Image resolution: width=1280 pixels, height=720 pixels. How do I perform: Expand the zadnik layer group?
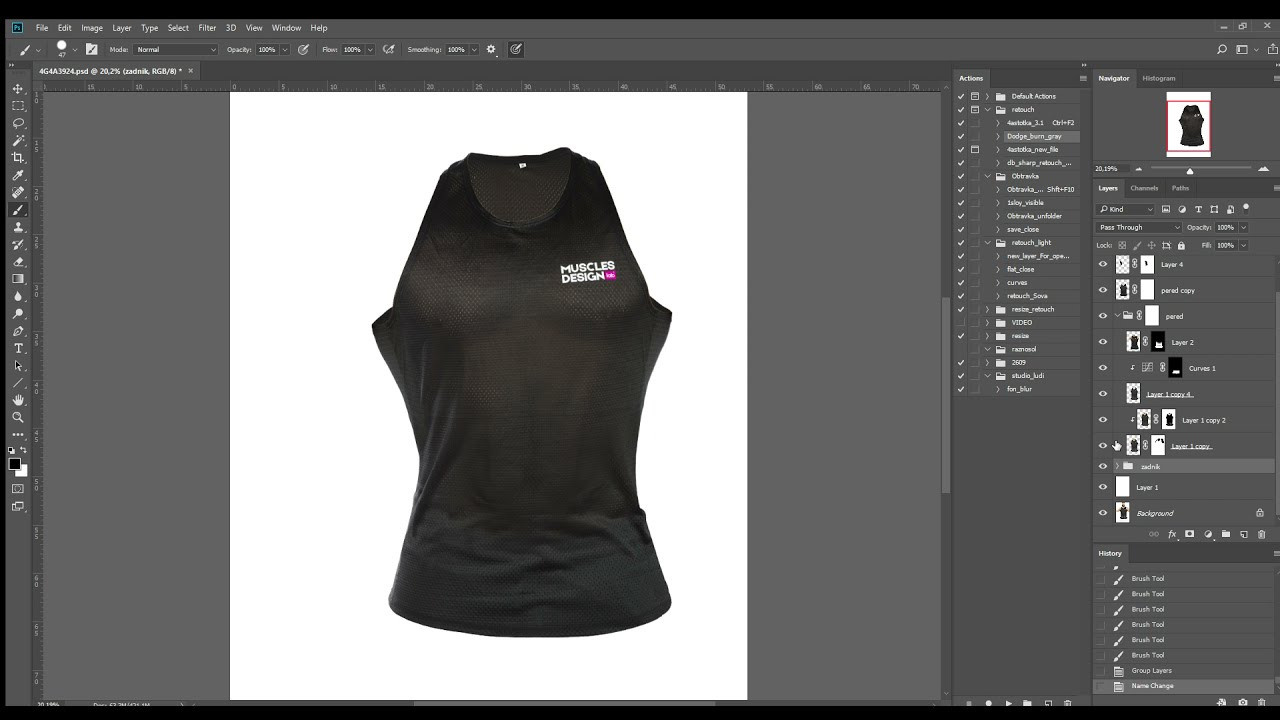1117,467
